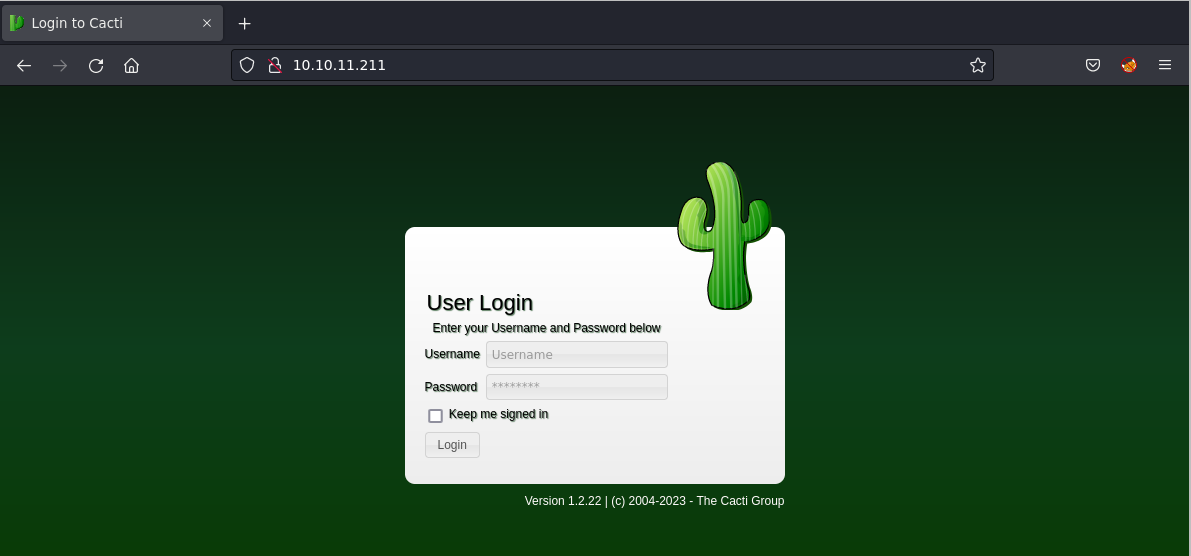
Task: Click the Password label
Action: pos(450,387)
